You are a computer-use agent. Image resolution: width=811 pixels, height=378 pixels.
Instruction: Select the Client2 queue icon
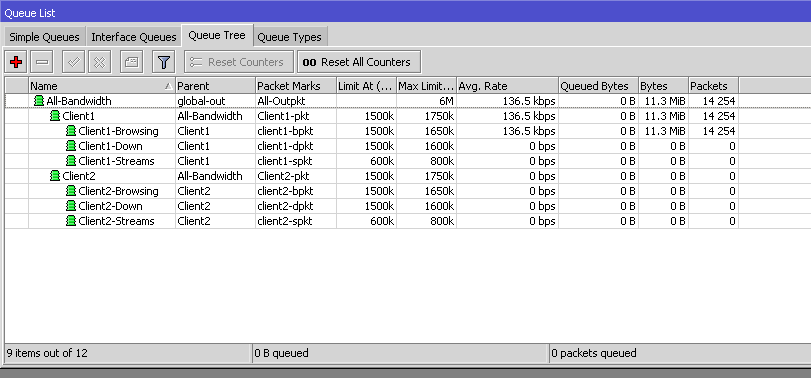pyautogui.click(x=55, y=176)
